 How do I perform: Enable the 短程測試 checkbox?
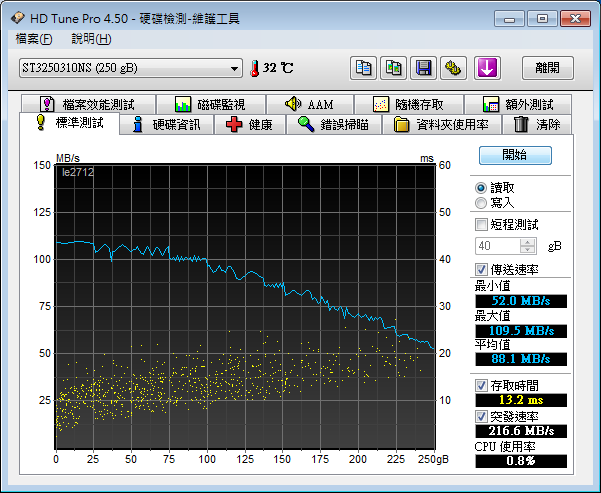pos(482,225)
